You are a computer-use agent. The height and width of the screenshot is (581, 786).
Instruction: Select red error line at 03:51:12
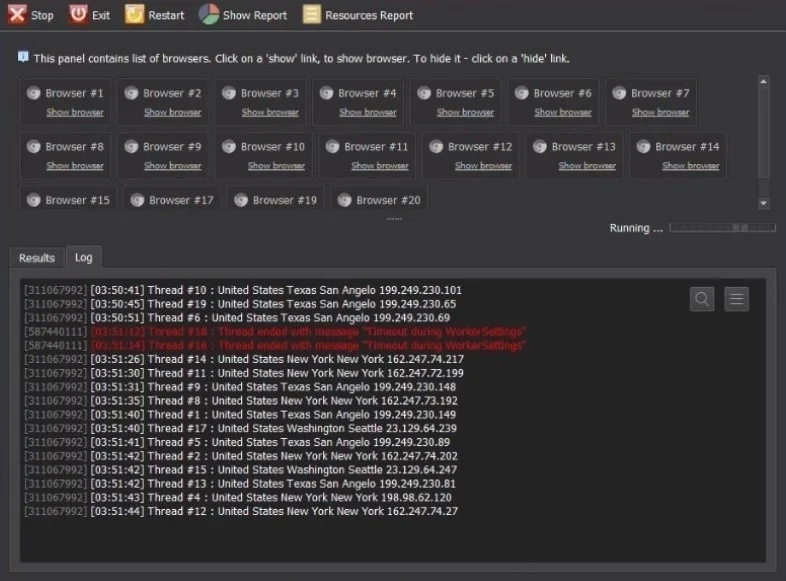pyautogui.click(x=275, y=332)
